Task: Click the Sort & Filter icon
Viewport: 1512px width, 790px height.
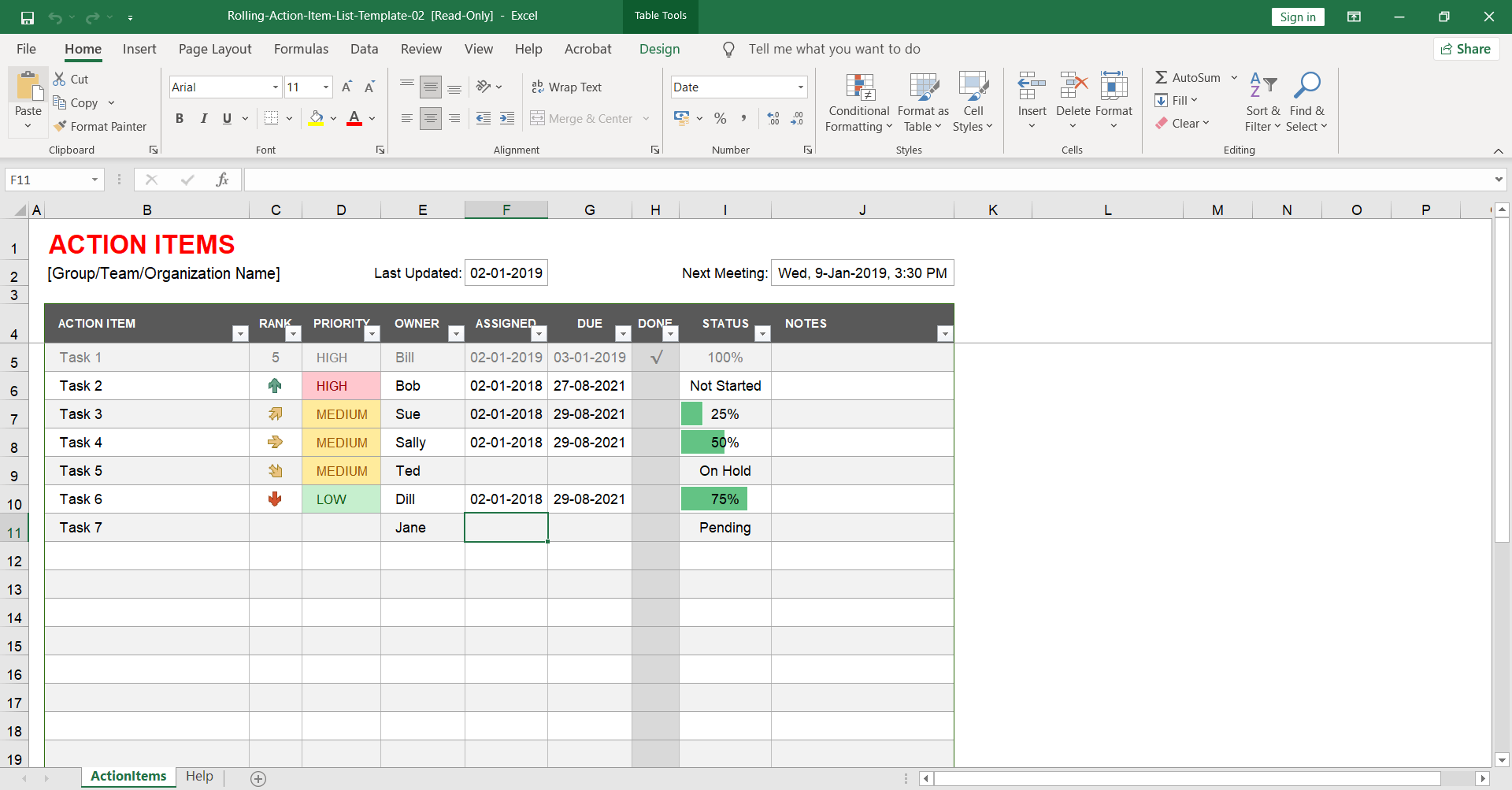Action: pos(1262,85)
